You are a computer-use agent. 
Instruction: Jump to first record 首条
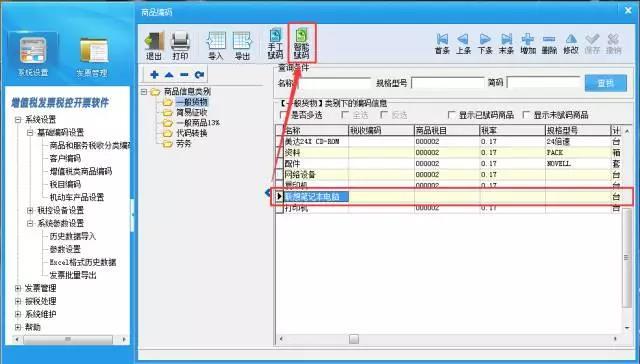tap(442, 44)
